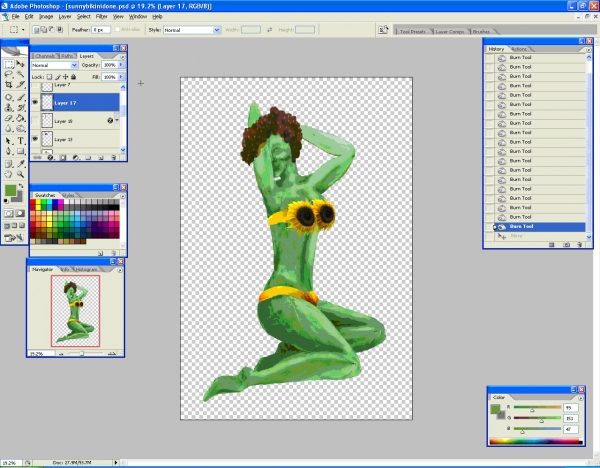The width and height of the screenshot is (600, 468).
Task: Select the Crop tool
Action: 9,84
